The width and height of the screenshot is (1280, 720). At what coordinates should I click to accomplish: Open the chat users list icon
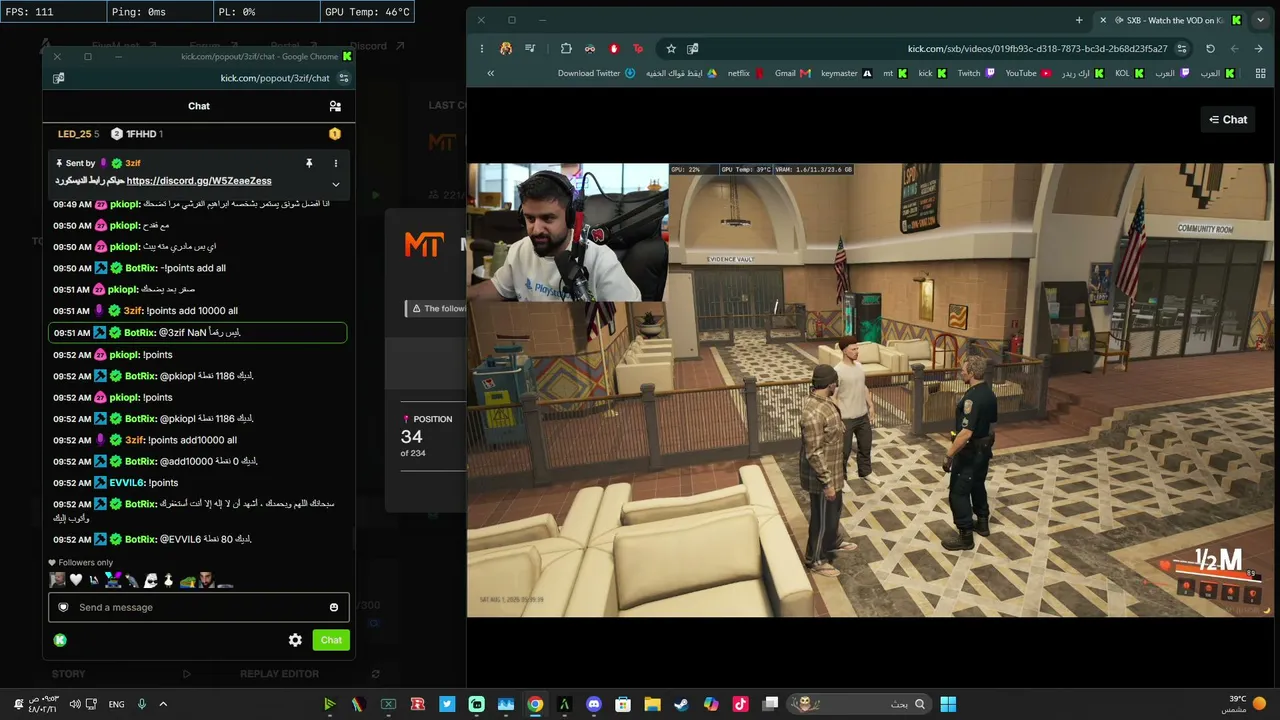click(335, 106)
